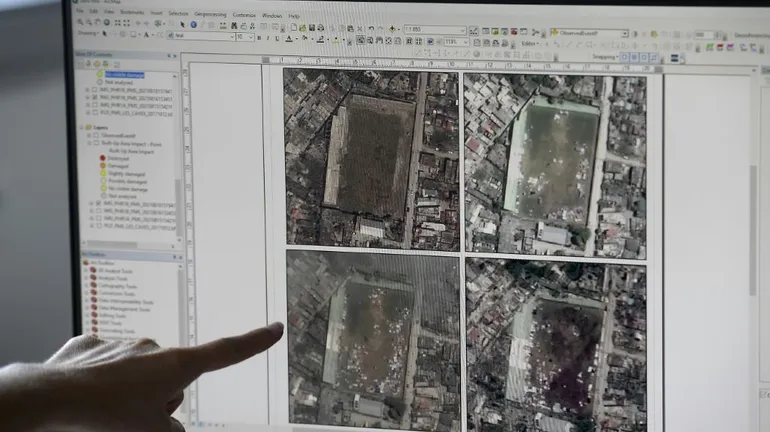Open the Editor toolbar menu button
The image size is (770, 432).
(531, 44)
